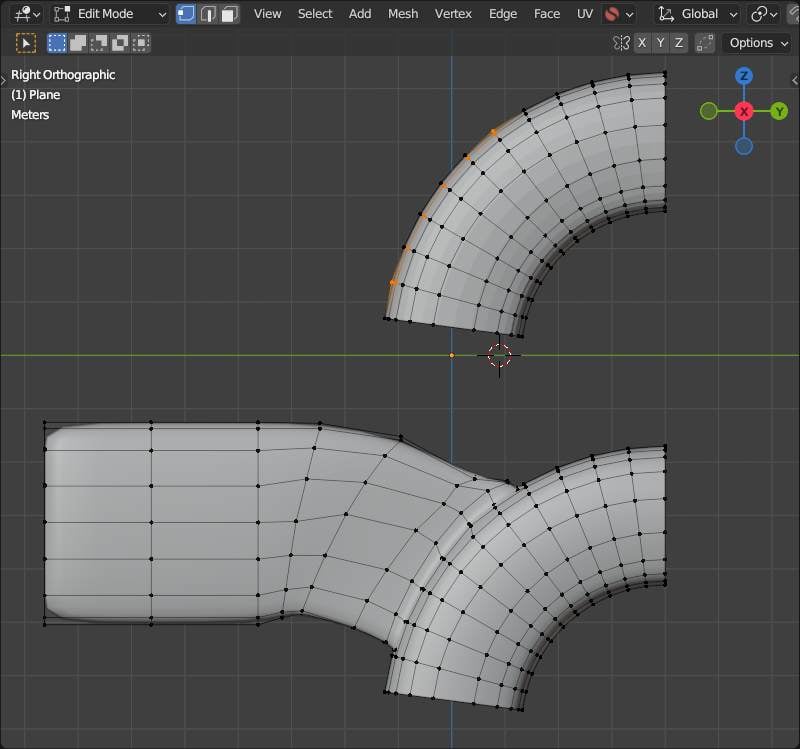
Task: Switch to edge select mode
Action: (x=208, y=14)
